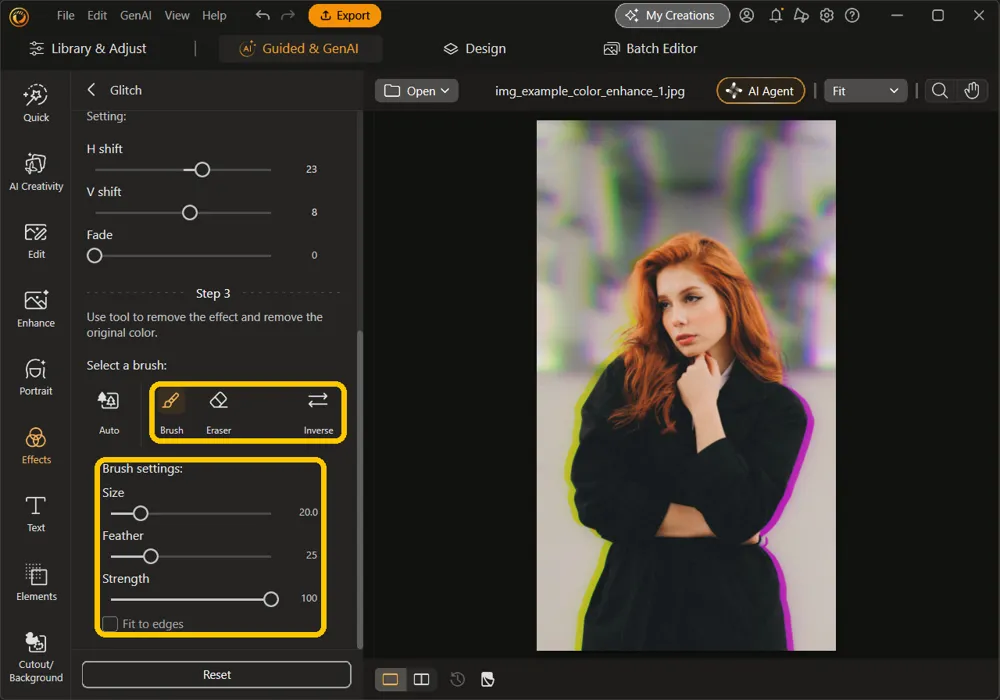Click the woman's photo on canvas
1000x700 pixels.
686,385
